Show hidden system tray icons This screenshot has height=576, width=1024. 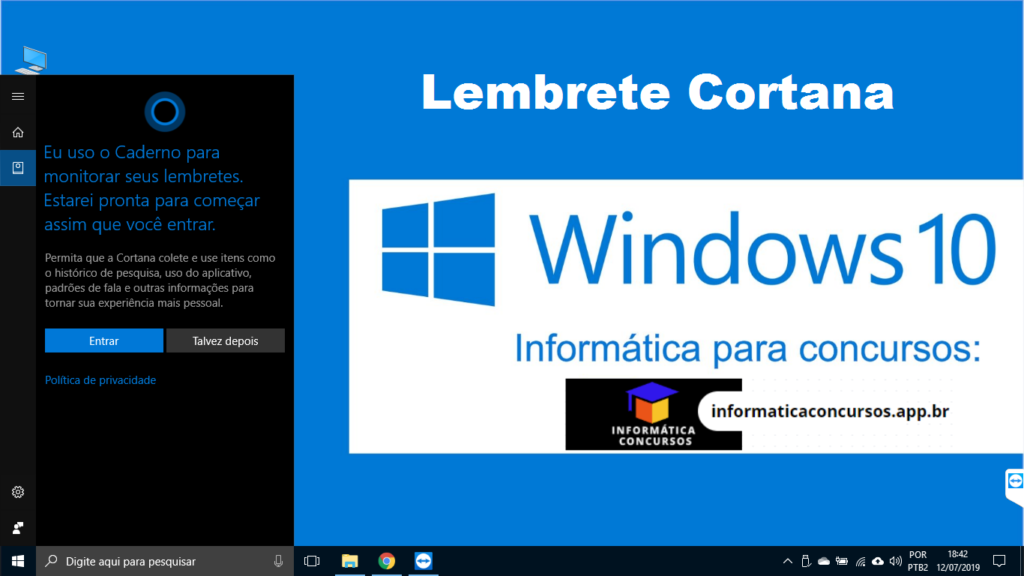(x=788, y=561)
